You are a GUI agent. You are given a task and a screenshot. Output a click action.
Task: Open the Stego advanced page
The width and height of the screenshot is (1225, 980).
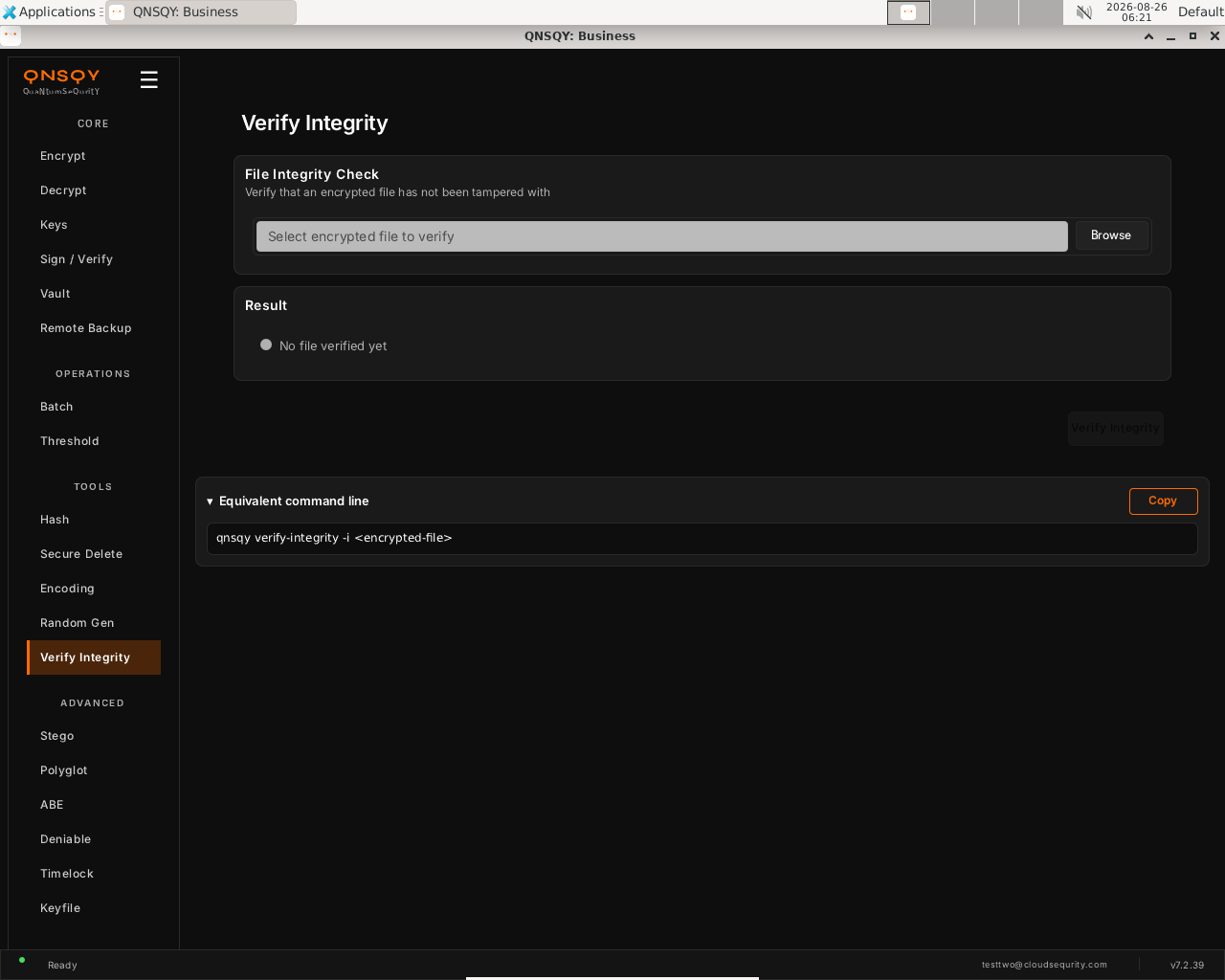click(x=94, y=736)
